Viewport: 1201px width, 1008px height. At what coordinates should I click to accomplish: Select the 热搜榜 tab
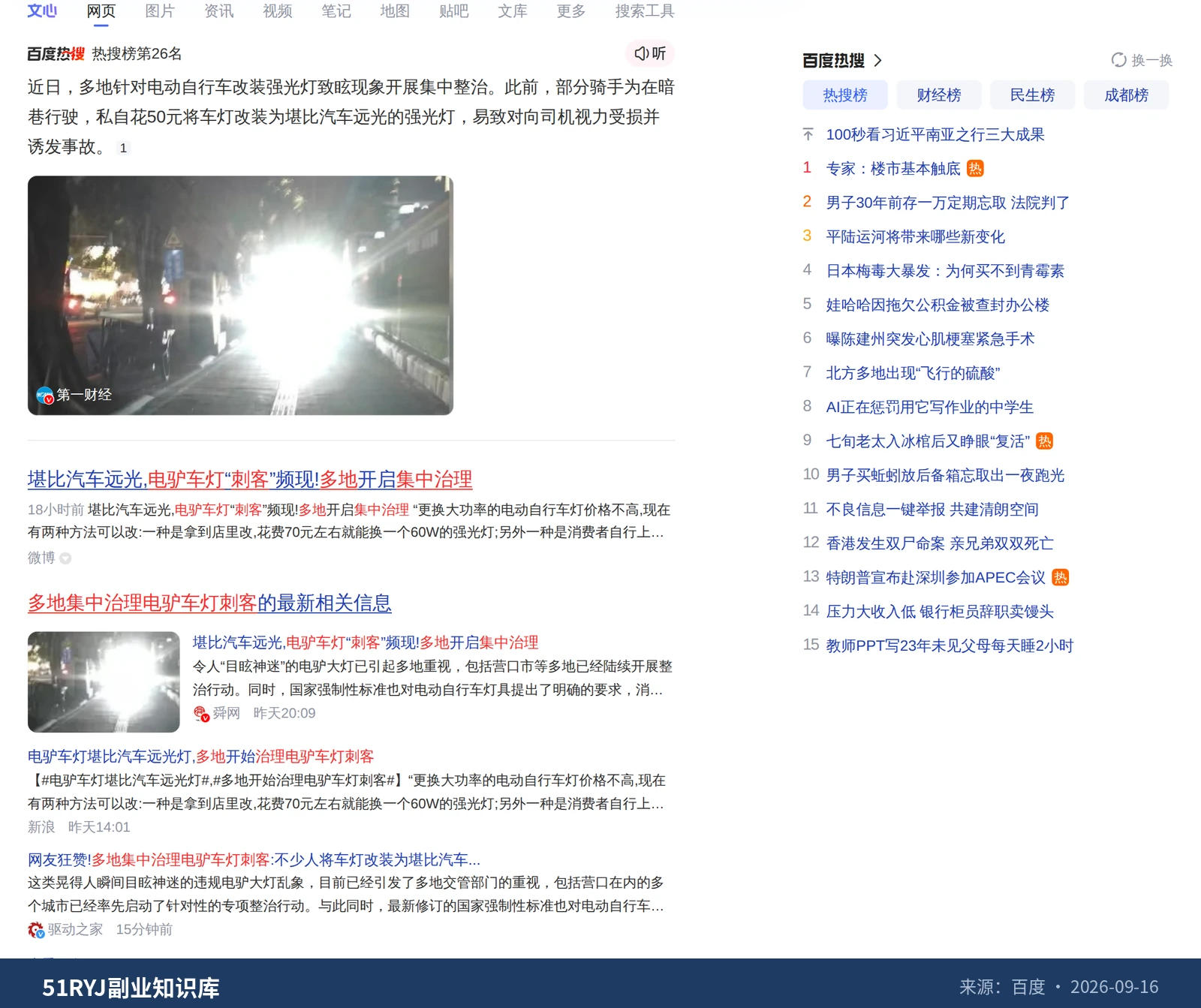coord(845,95)
